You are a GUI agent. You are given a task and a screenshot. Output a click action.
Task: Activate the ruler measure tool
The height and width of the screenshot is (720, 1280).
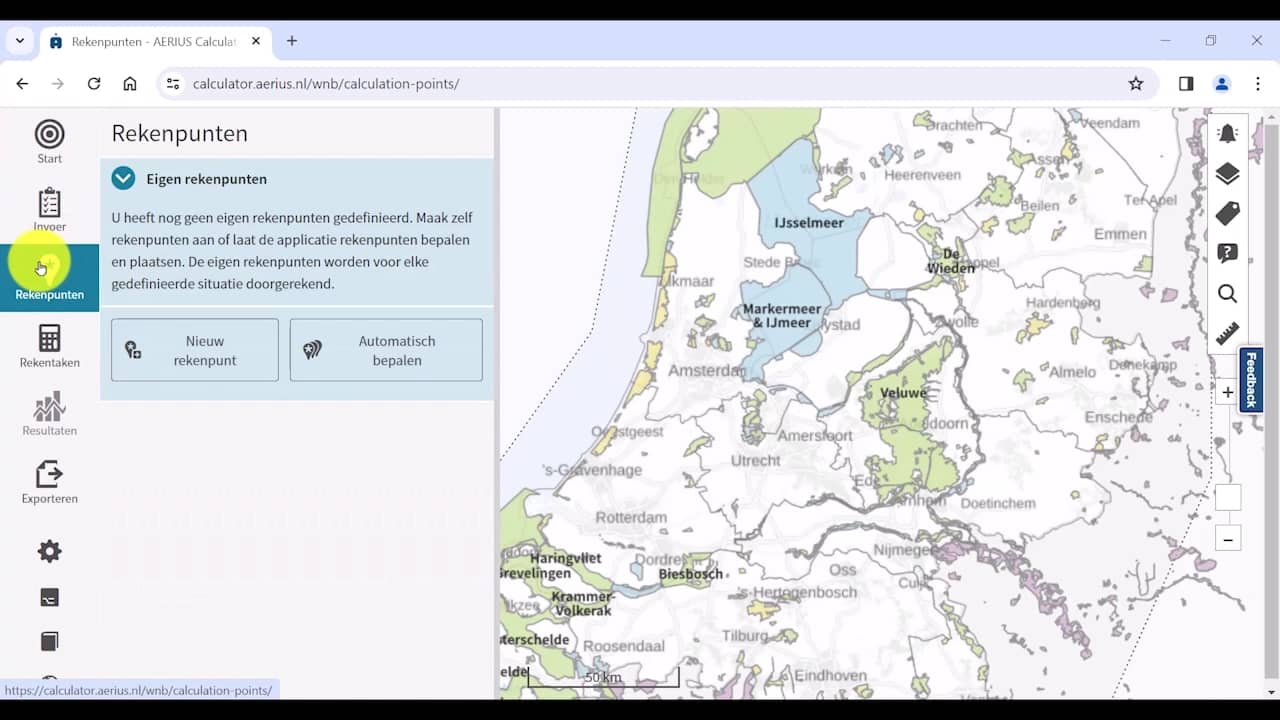(x=1227, y=334)
